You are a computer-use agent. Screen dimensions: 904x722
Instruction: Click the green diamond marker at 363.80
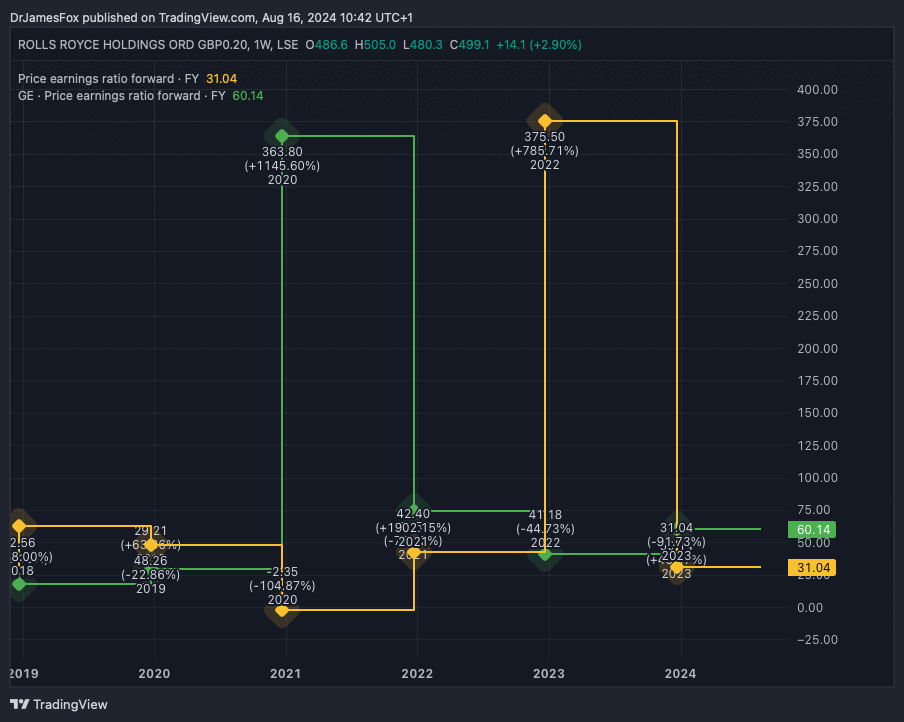pos(282,136)
